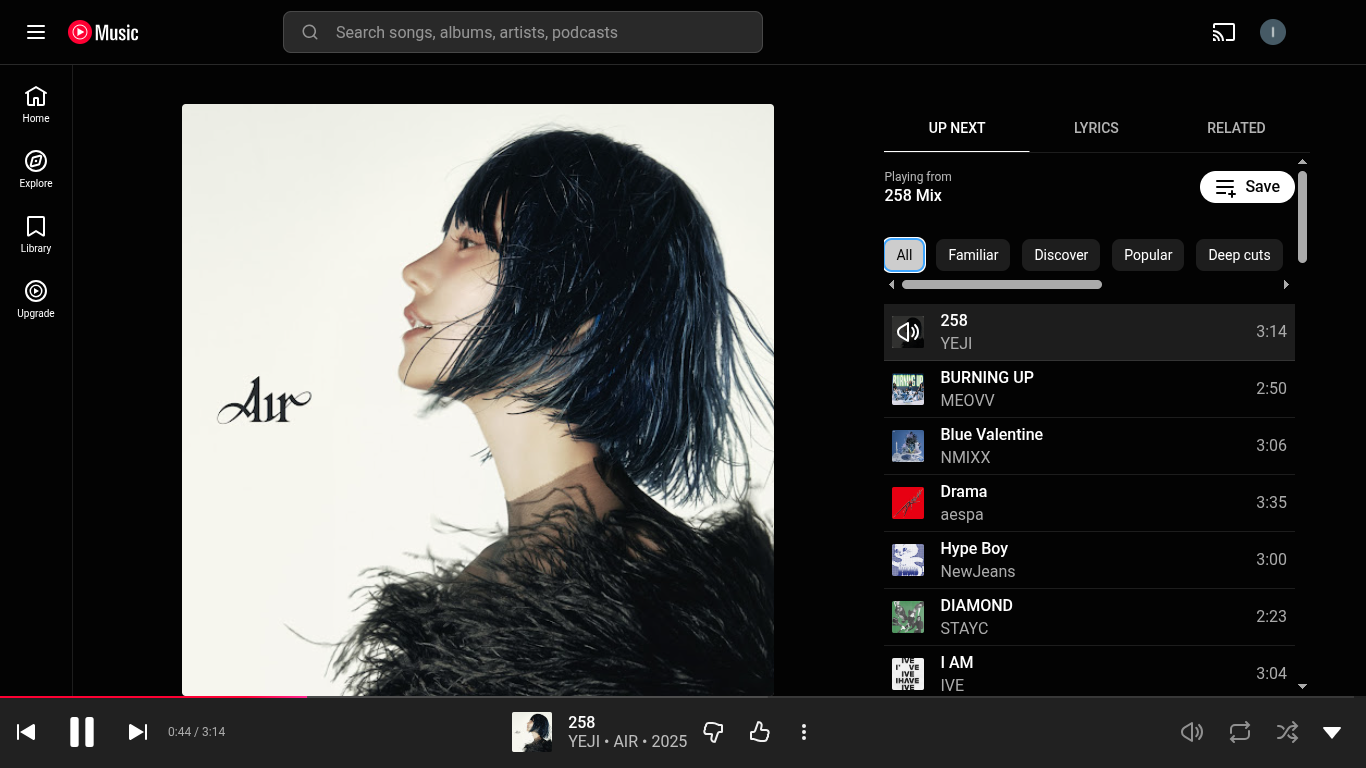The width and height of the screenshot is (1366, 768).
Task: Click the I AM album thumbnail
Action: pos(908,674)
